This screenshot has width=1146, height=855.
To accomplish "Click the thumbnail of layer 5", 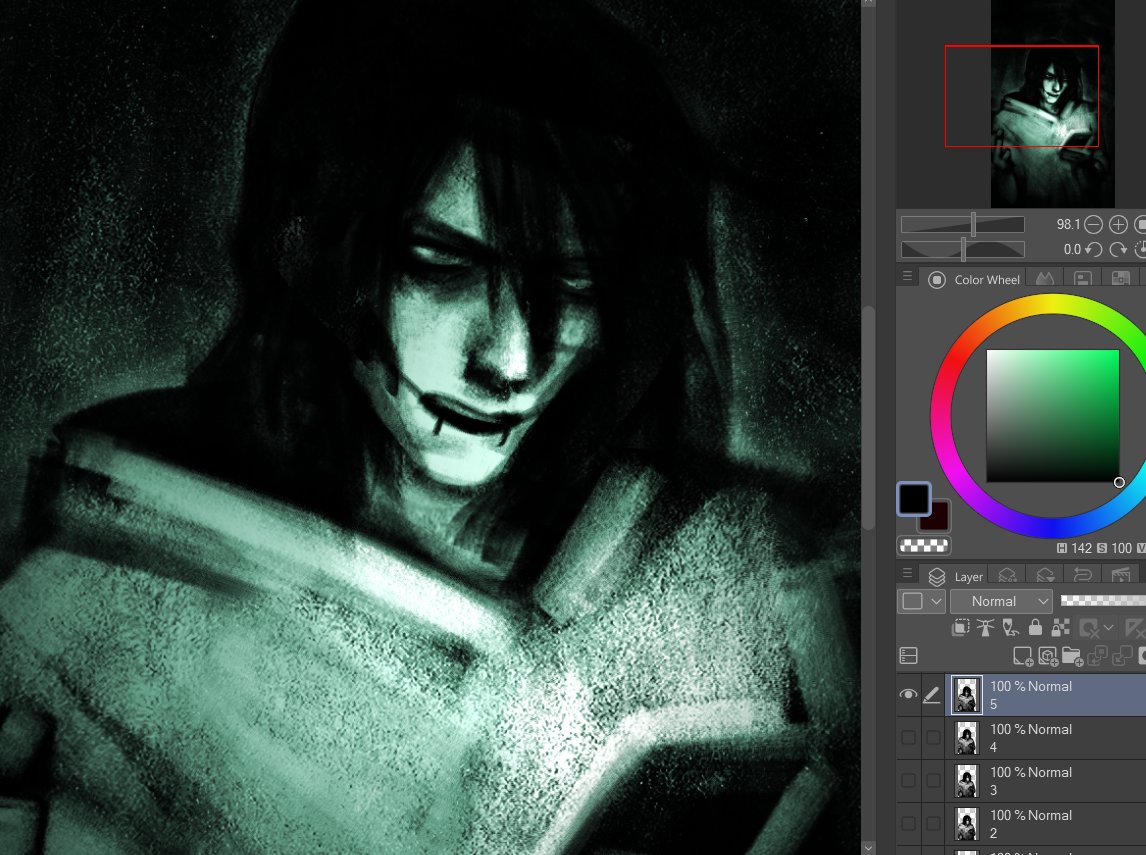I will [967, 694].
